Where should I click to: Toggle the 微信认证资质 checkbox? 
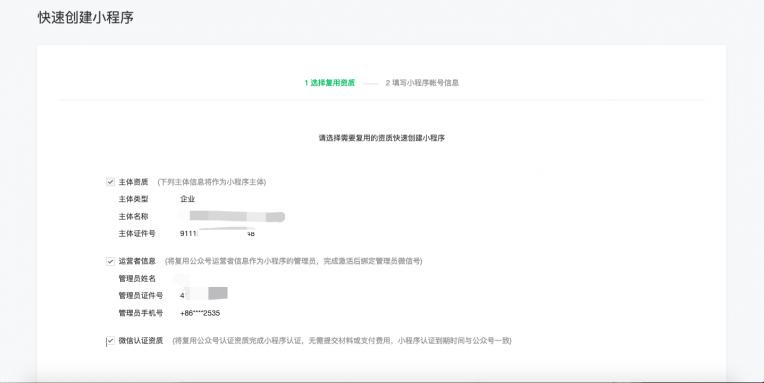pyautogui.click(x=111, y=341)
